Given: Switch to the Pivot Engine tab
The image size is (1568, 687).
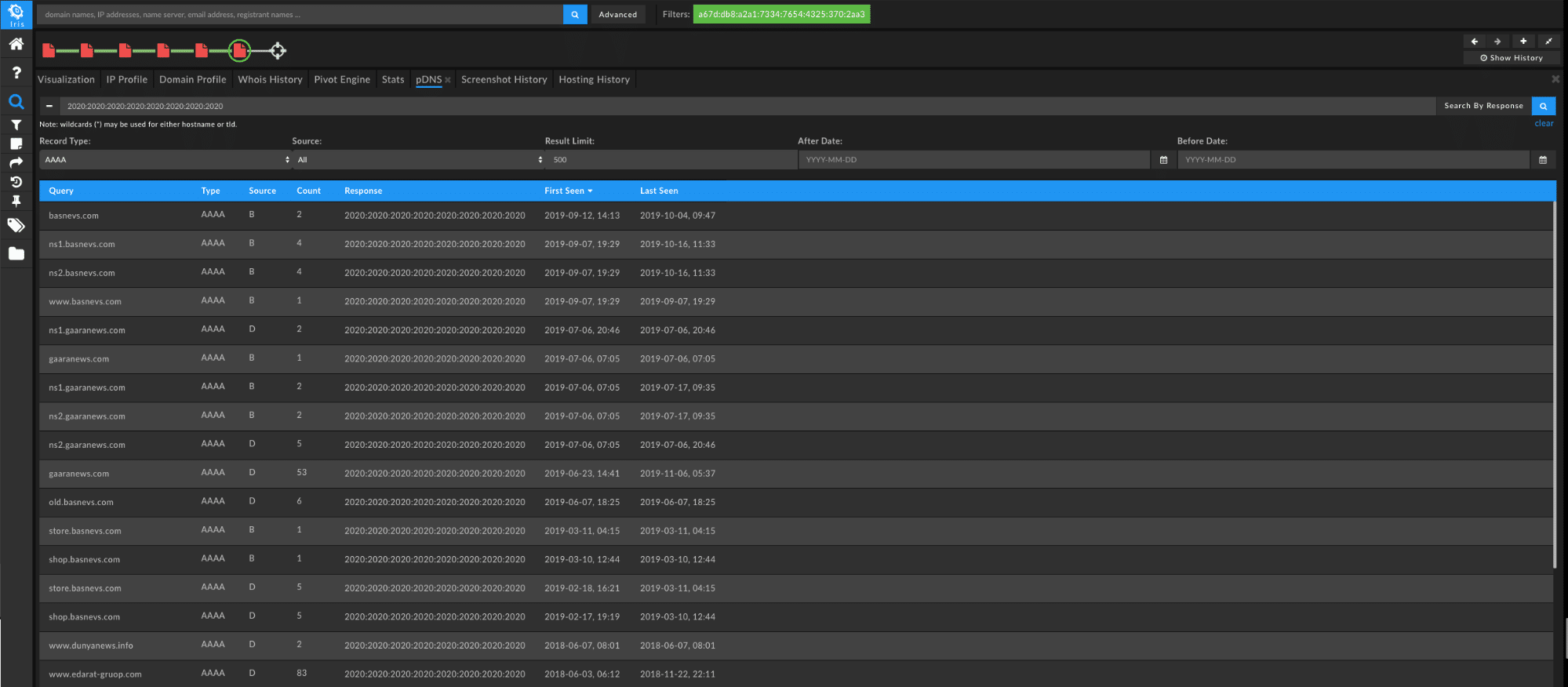Looking at the screenshot, I should tap(342, 79).
